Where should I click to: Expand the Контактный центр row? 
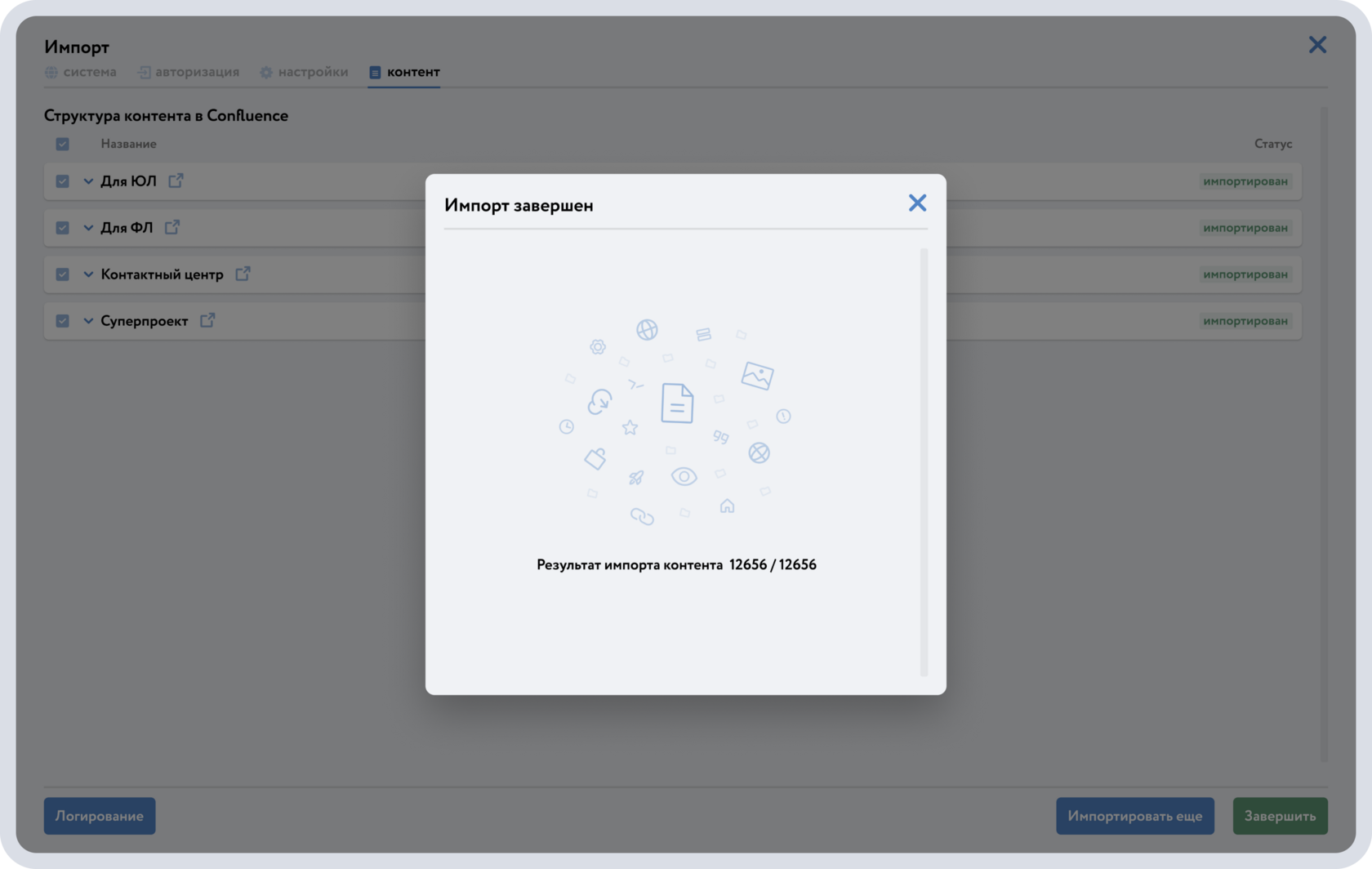pos(88,274)
